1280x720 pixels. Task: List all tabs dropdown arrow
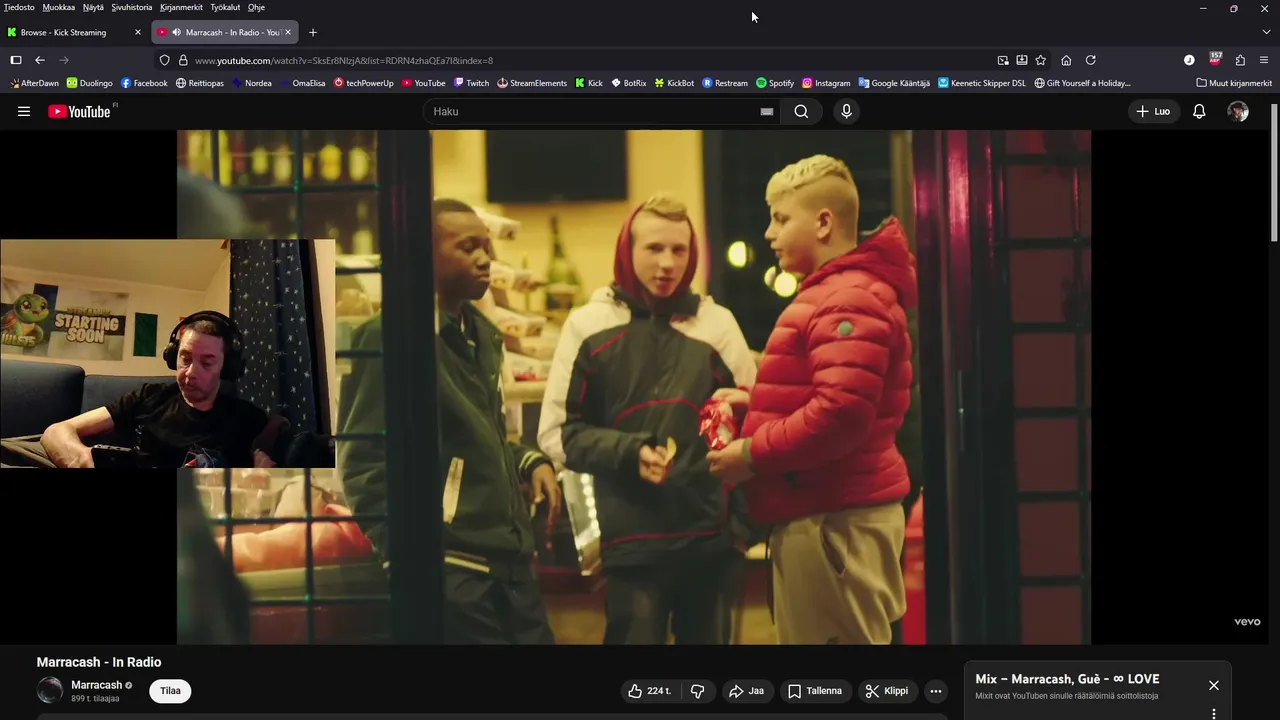point(1266,32)
